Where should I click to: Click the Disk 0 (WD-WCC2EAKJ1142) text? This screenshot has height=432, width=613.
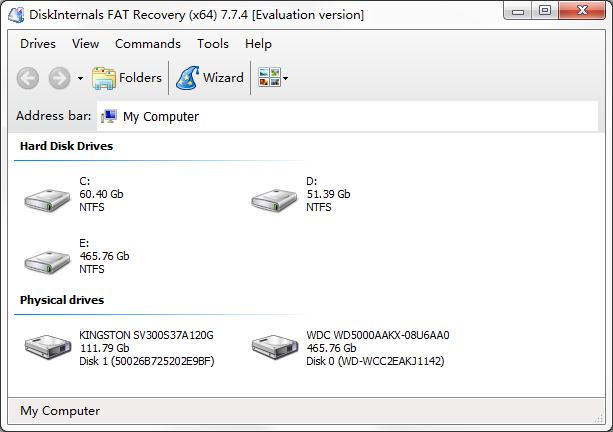coord(375,361)
